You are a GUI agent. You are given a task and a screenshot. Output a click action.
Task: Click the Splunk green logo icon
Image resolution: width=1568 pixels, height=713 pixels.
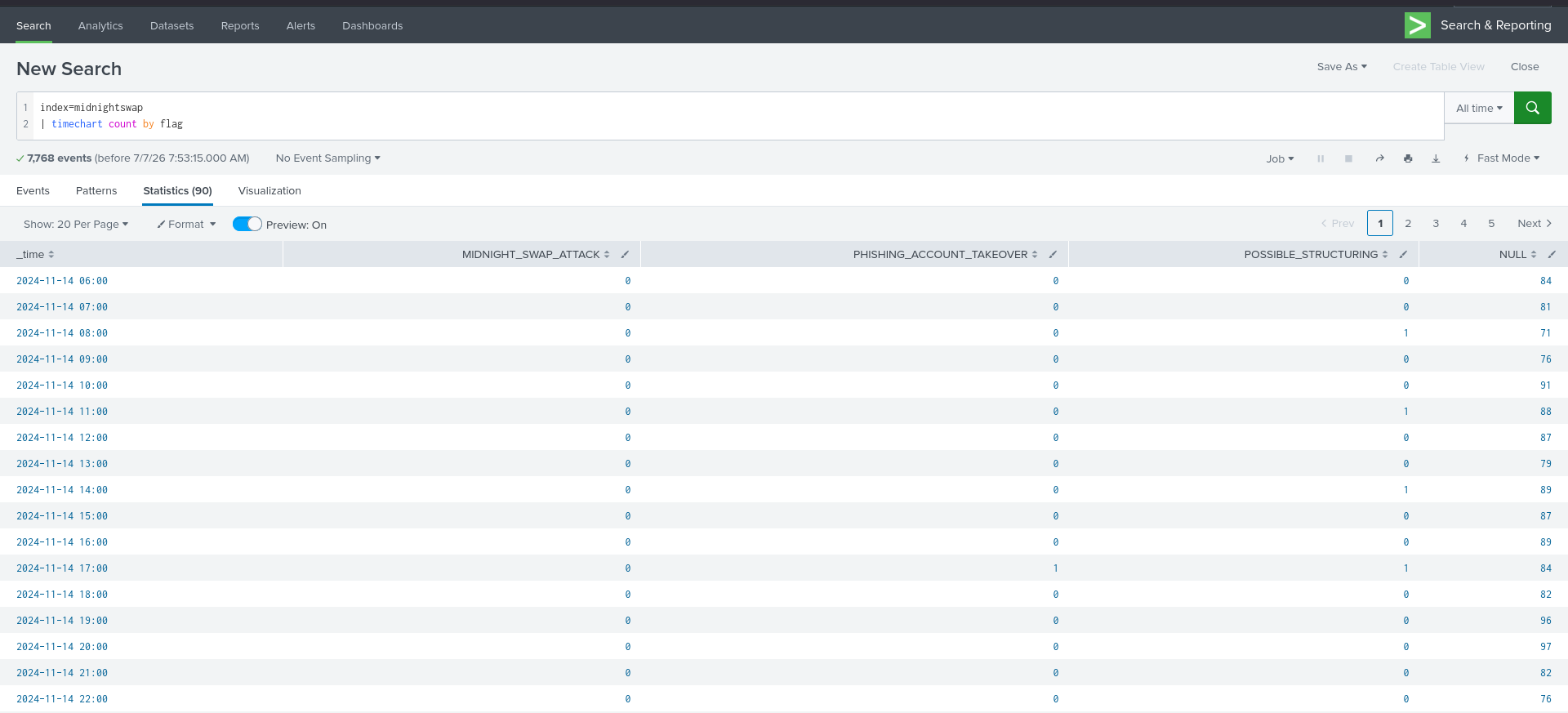1418,25
